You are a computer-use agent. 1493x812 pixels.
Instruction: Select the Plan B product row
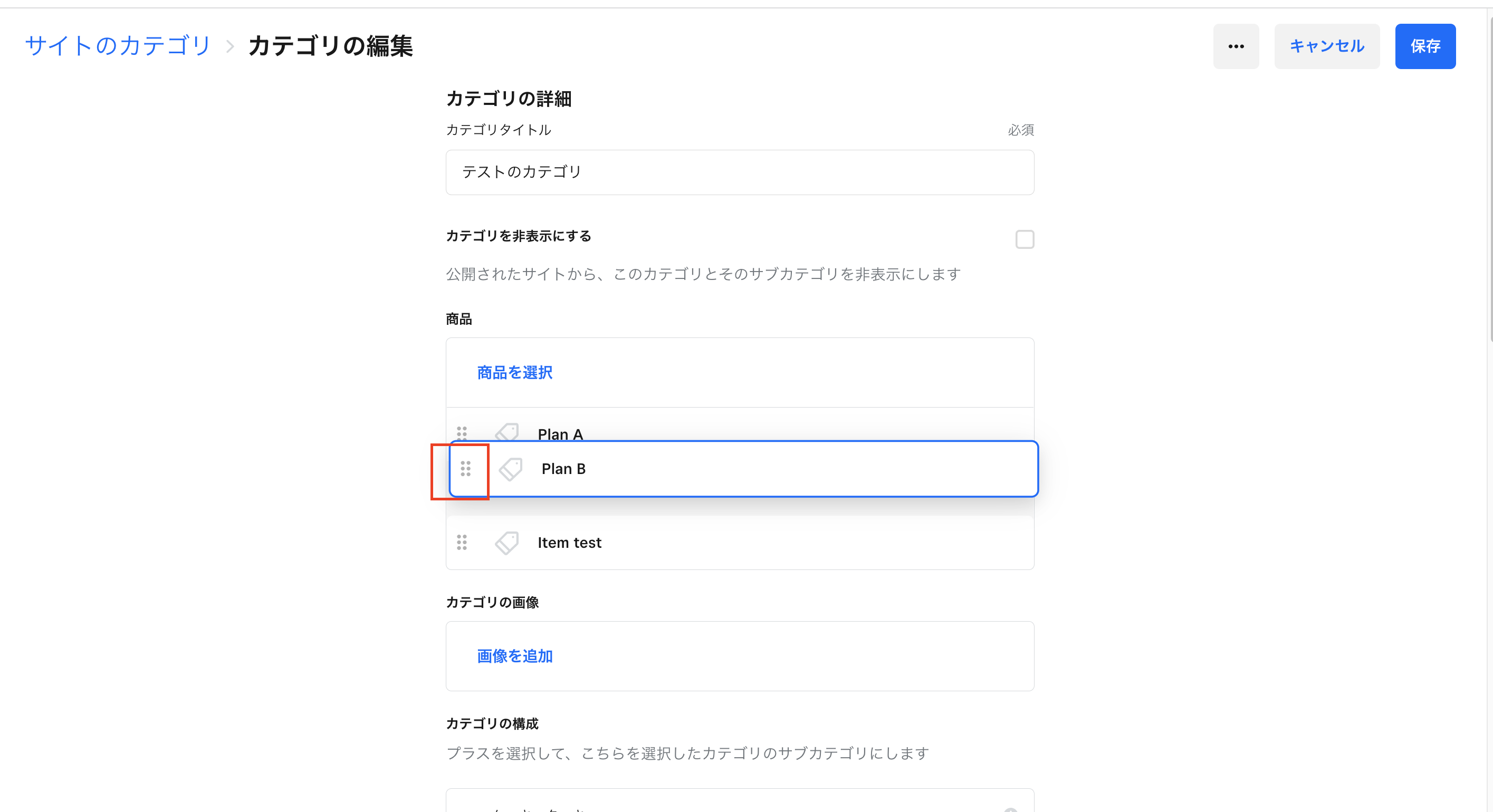click(753, 469)
